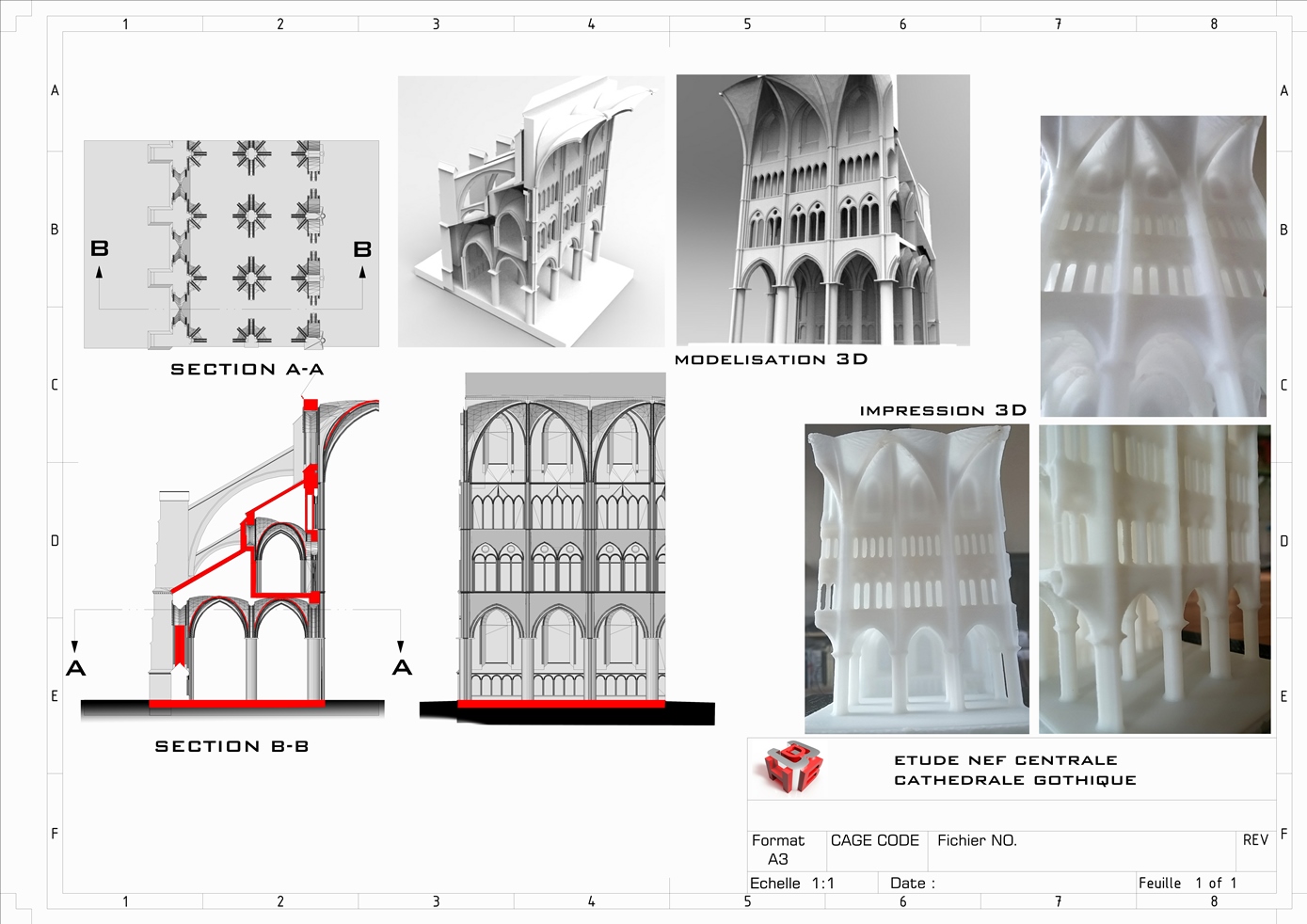Select the nave interior perspective render
1307x924 pixels.
(822, 210)
